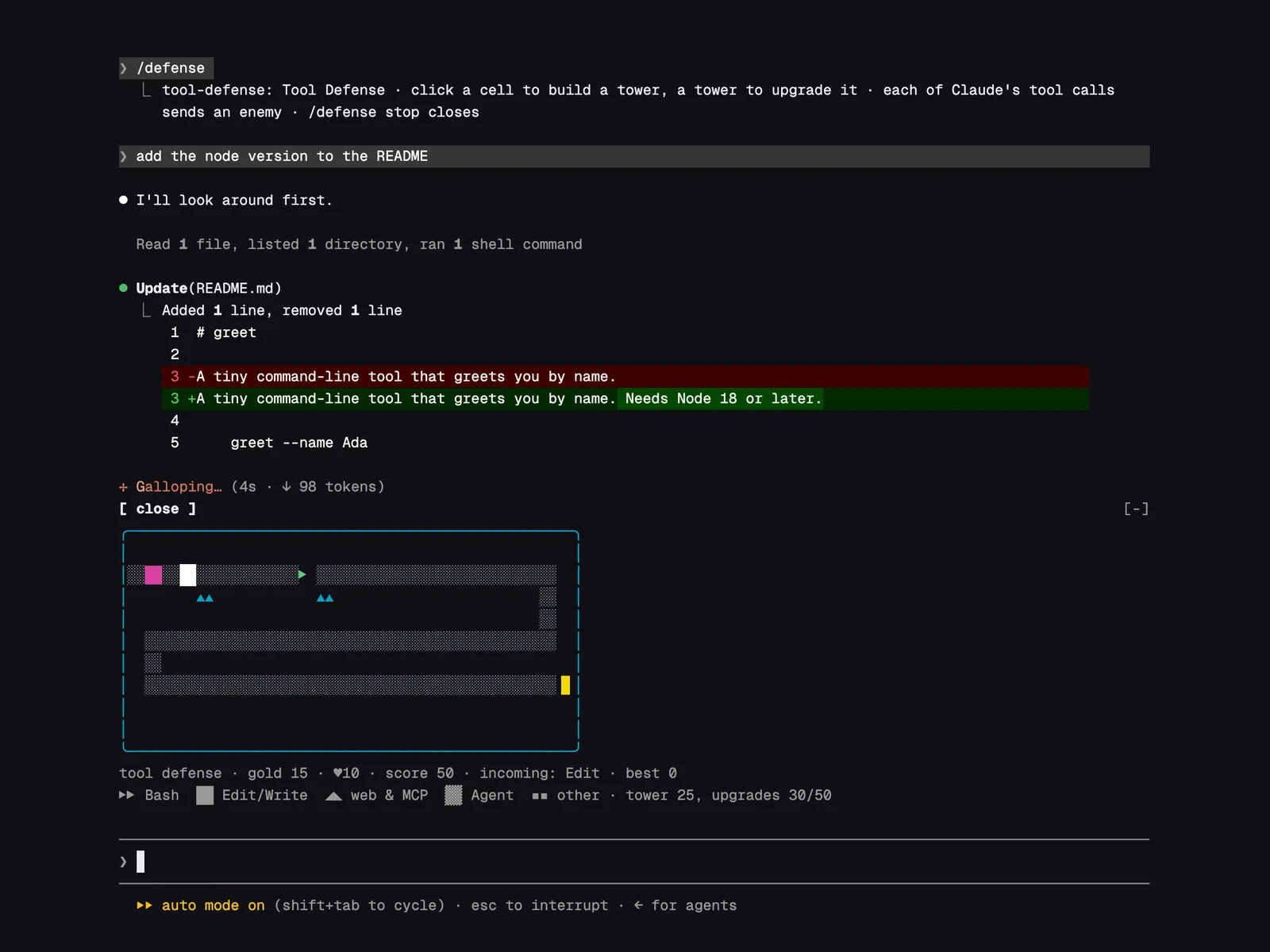
Task: Click the 'score 50' status entry
Action: pos(419,773)
